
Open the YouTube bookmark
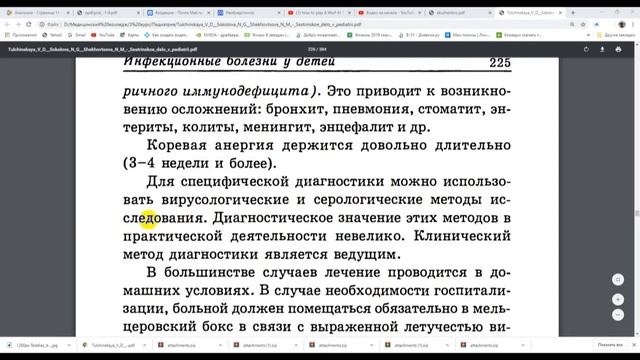103,35
